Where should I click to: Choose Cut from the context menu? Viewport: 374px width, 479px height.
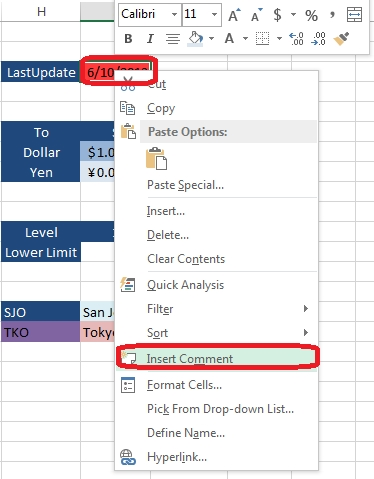pos(216,84)
